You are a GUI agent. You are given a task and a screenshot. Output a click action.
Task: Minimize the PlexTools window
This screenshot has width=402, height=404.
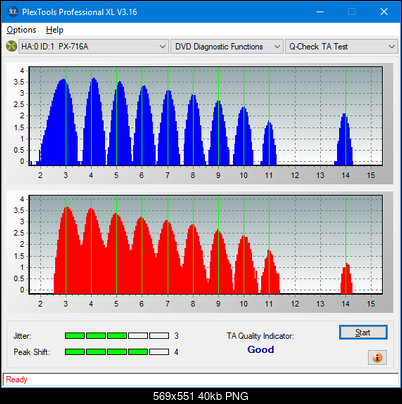point(320,12)
